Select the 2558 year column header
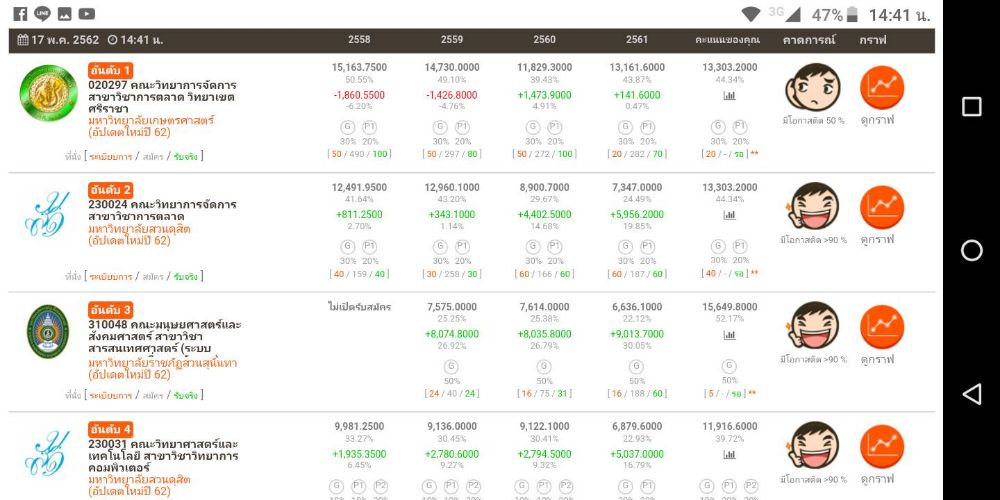This screenshot has width=1000, height=500. click(359, 40)
